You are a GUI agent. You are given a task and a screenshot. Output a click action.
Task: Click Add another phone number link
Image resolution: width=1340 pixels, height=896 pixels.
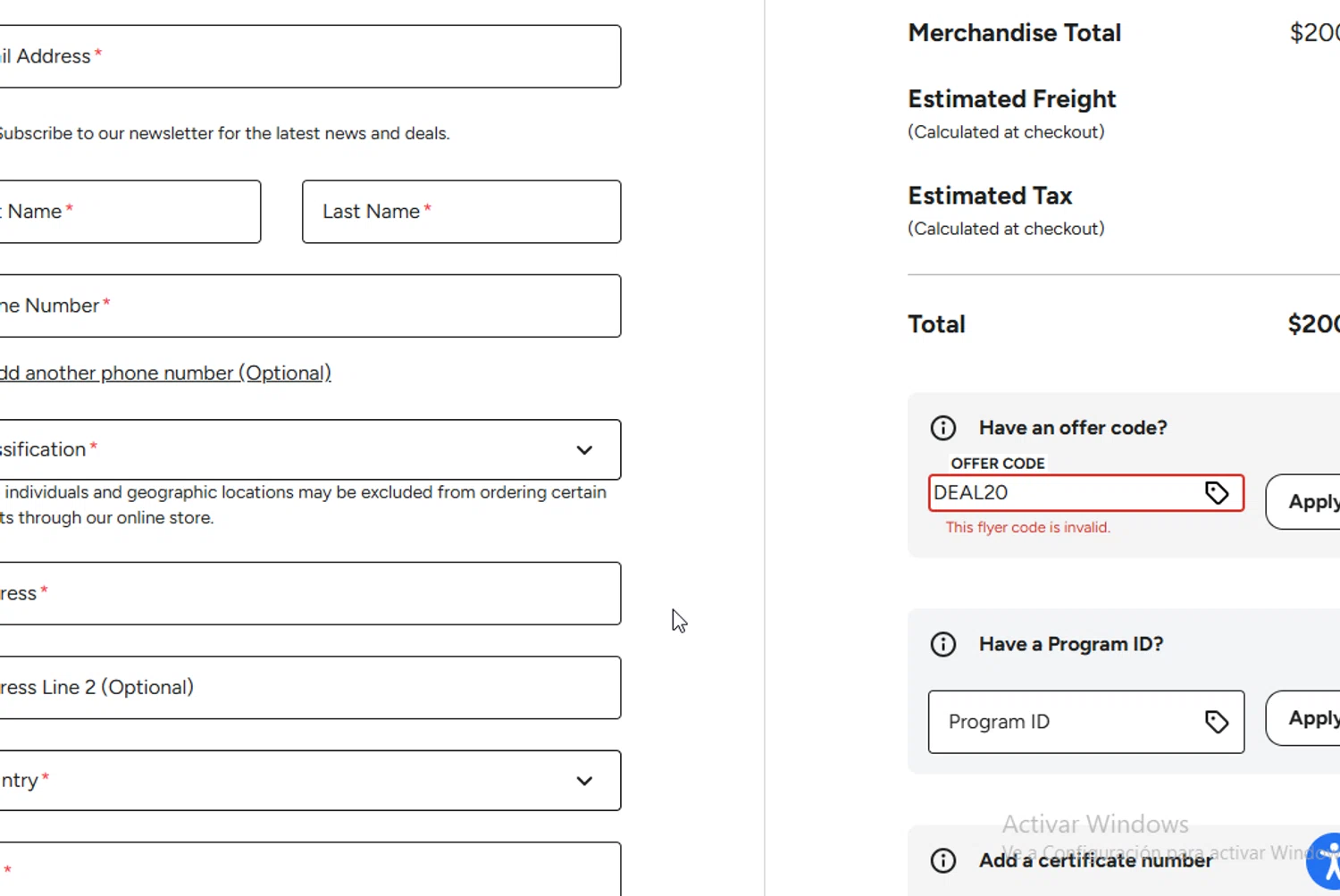[165, 373]
